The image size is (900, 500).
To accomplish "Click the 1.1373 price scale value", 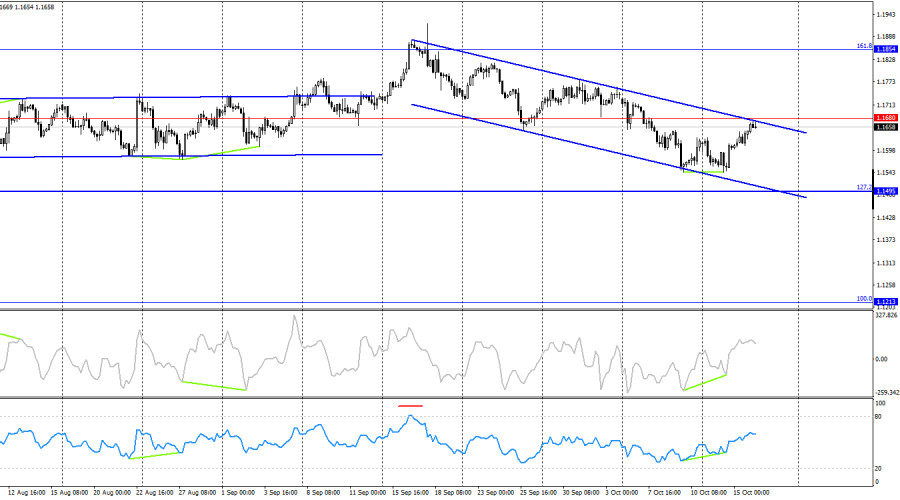I will click(x=887, y=239).
